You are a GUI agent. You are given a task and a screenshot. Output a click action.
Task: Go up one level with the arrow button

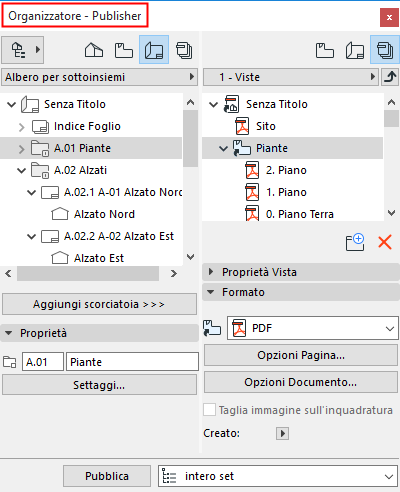[x=390, y=77]
